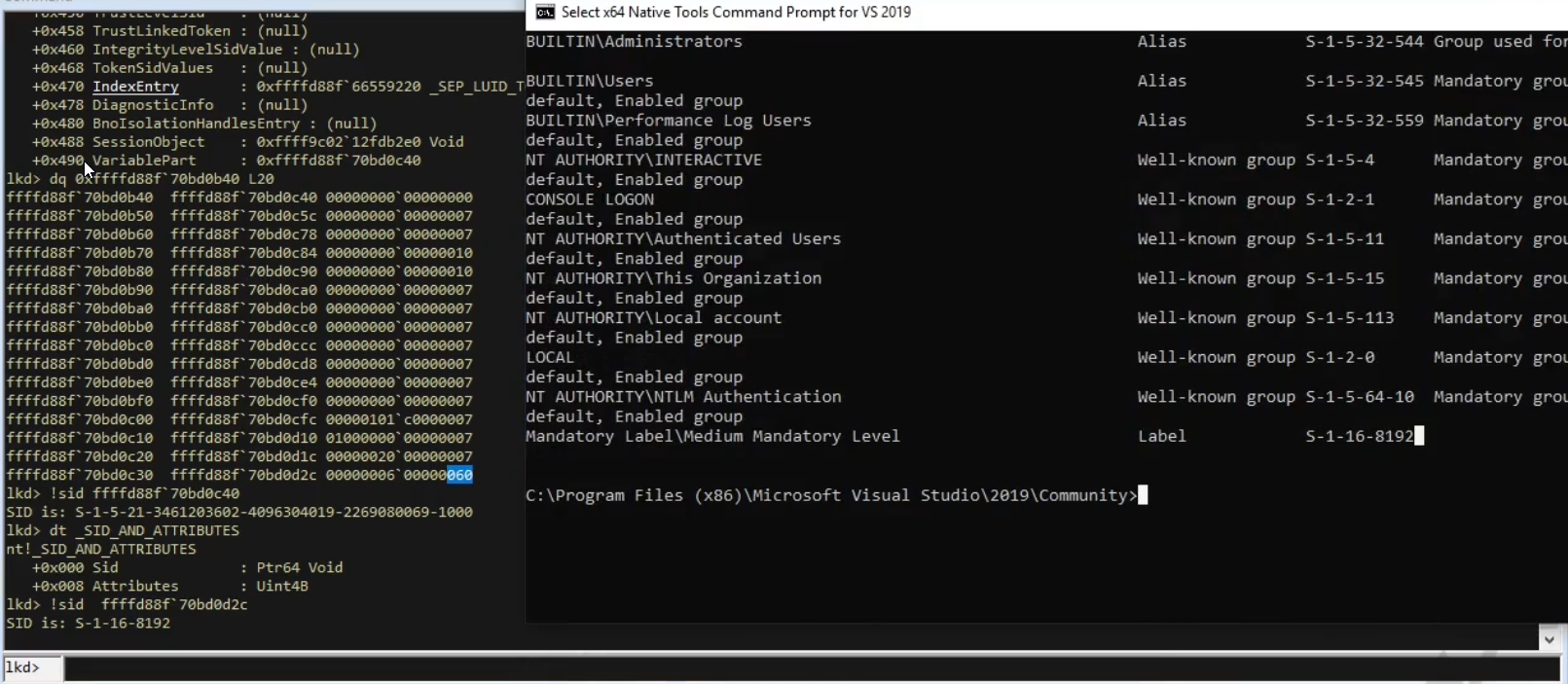Select the dt _SID_AND_ATTRIBUTES command line
The height and width of the screenshot is (684, 1568).
[x=123, y=530]
